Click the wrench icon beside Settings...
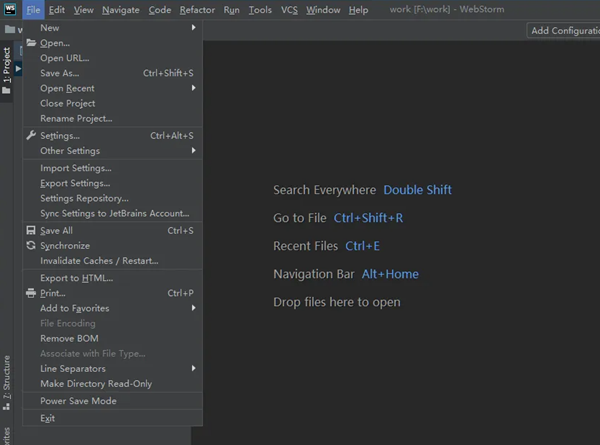The width and height of the screenshot is (600, 445). coord(30,136)
